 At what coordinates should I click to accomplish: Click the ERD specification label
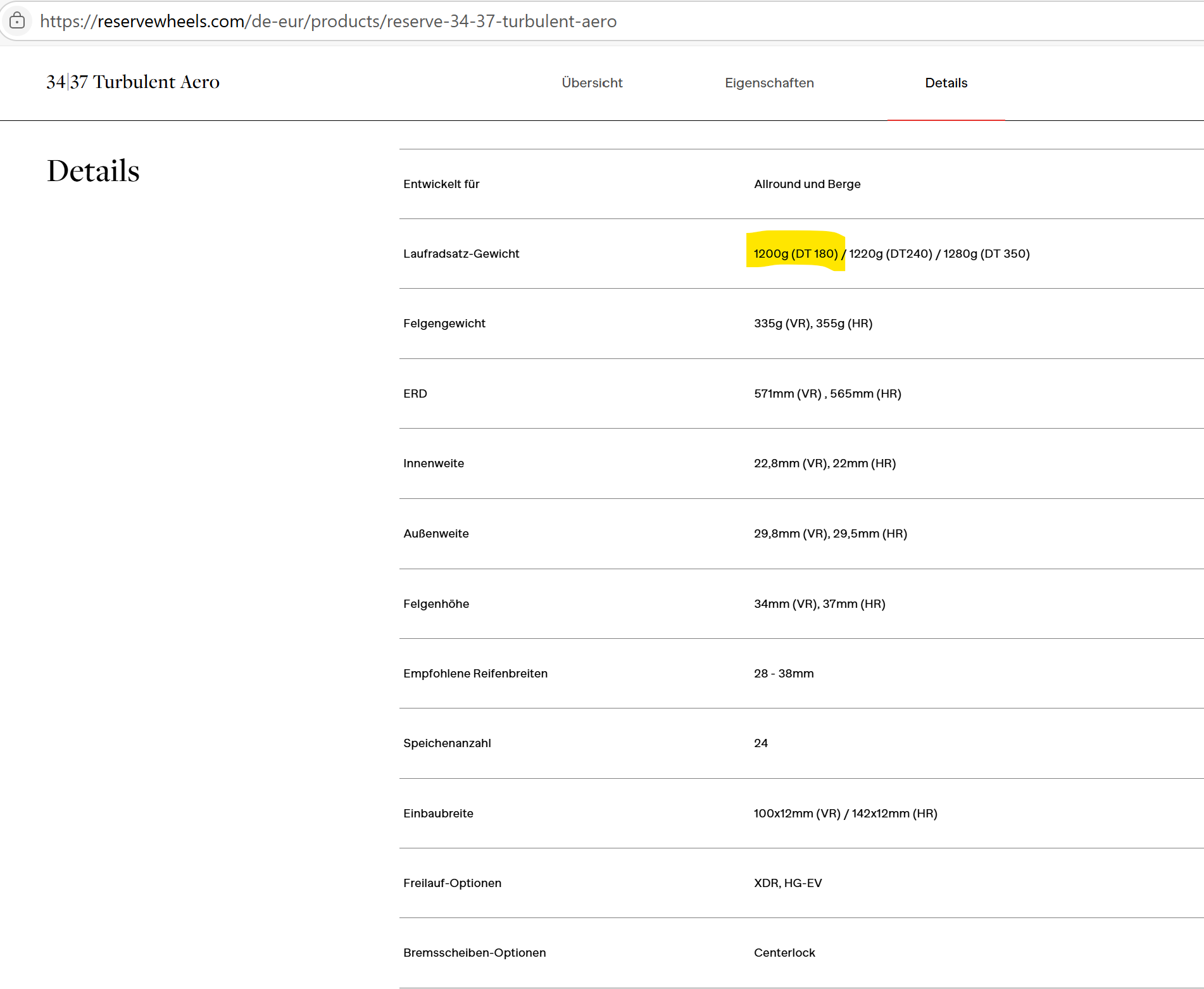pyautogui.click(x=415, y=394)
